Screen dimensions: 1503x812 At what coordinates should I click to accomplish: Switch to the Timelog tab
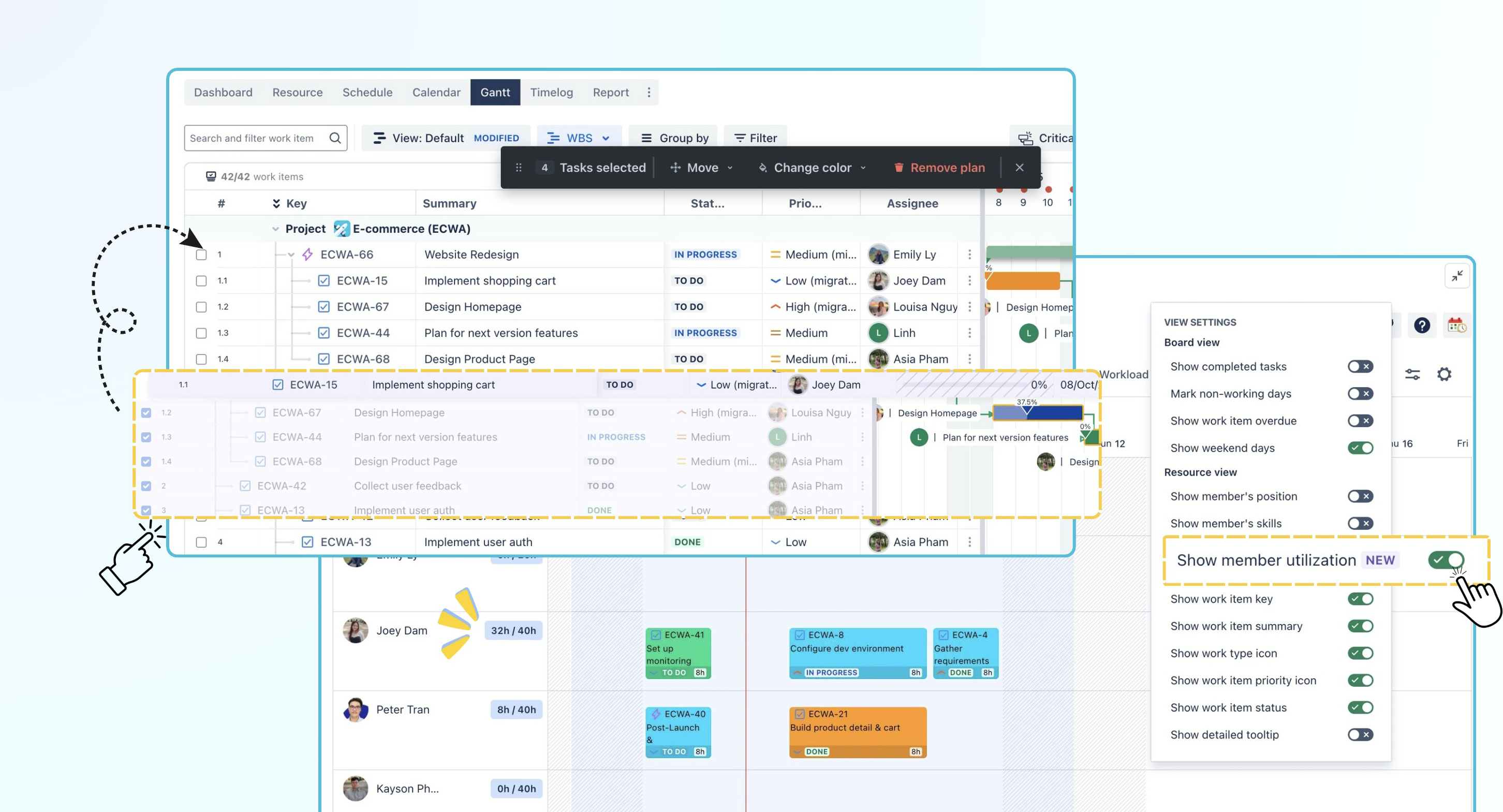pyautogui.click(x=551, y=92)
